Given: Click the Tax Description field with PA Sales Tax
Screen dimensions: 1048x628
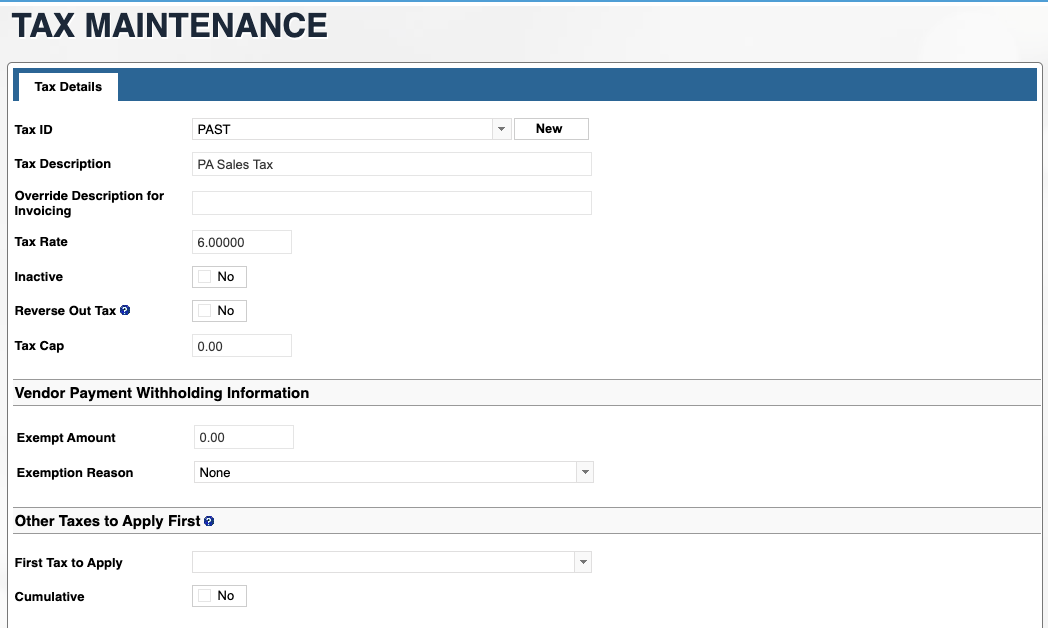Looking at the screenshot, I should 391,164.
